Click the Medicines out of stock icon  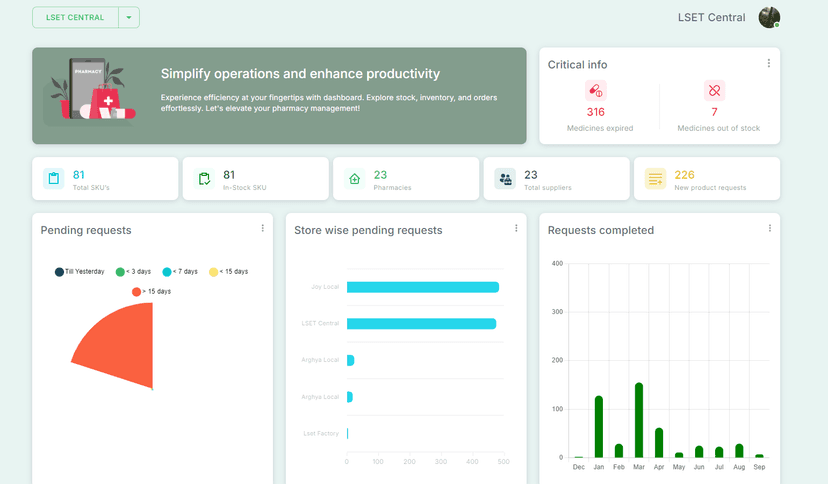714,91
